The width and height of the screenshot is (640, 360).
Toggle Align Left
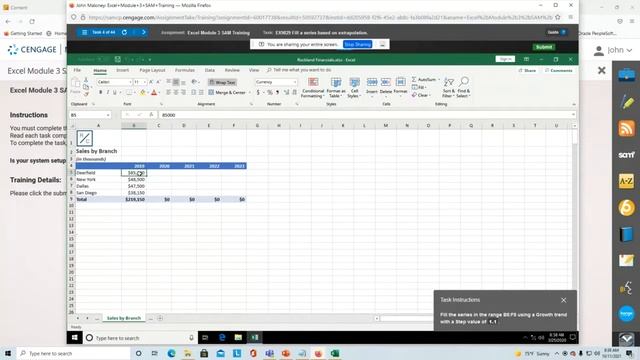(x=169, y=93)
